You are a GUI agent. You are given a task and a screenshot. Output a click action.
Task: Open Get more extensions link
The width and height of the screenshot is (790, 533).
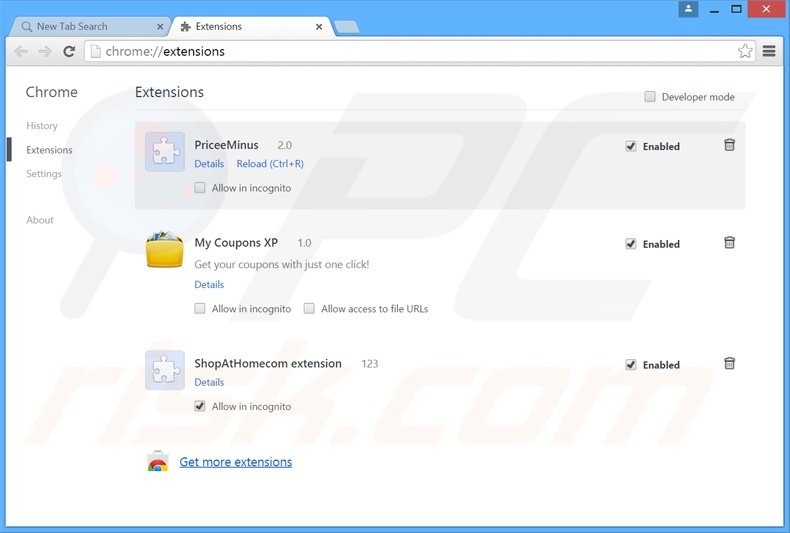click(x=235, y=462)
